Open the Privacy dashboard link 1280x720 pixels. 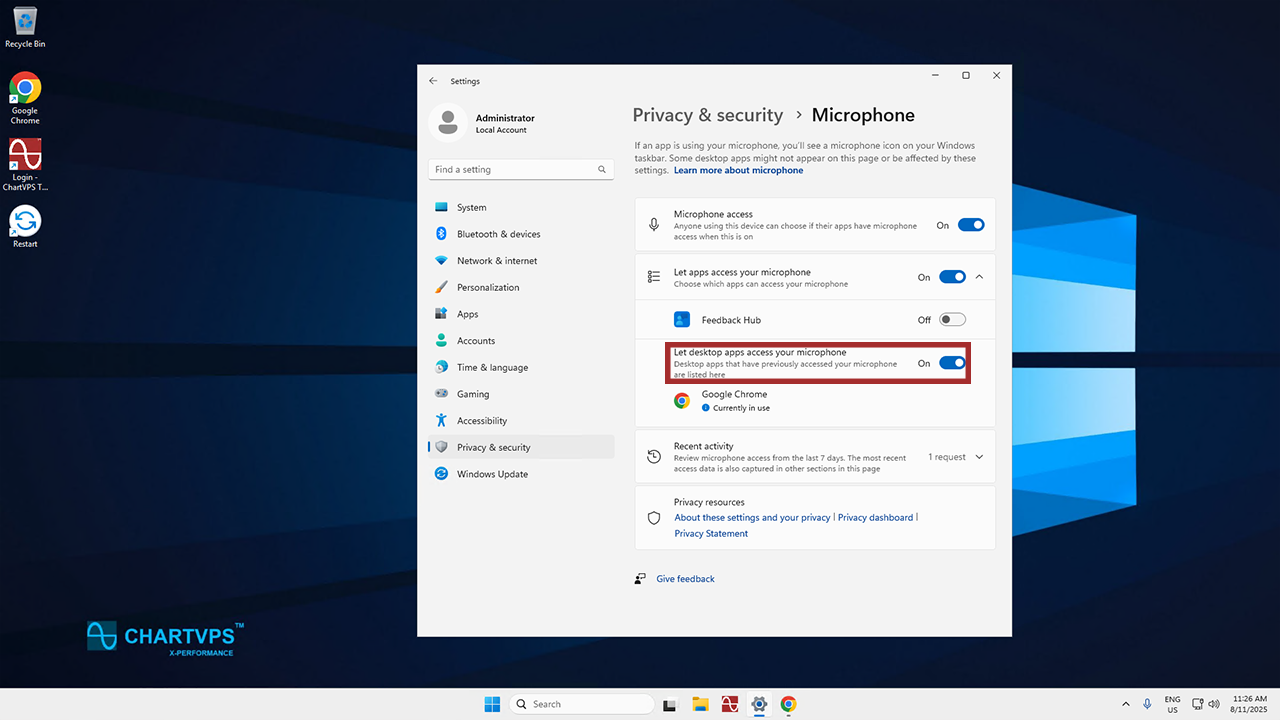[x=875, y=518]
